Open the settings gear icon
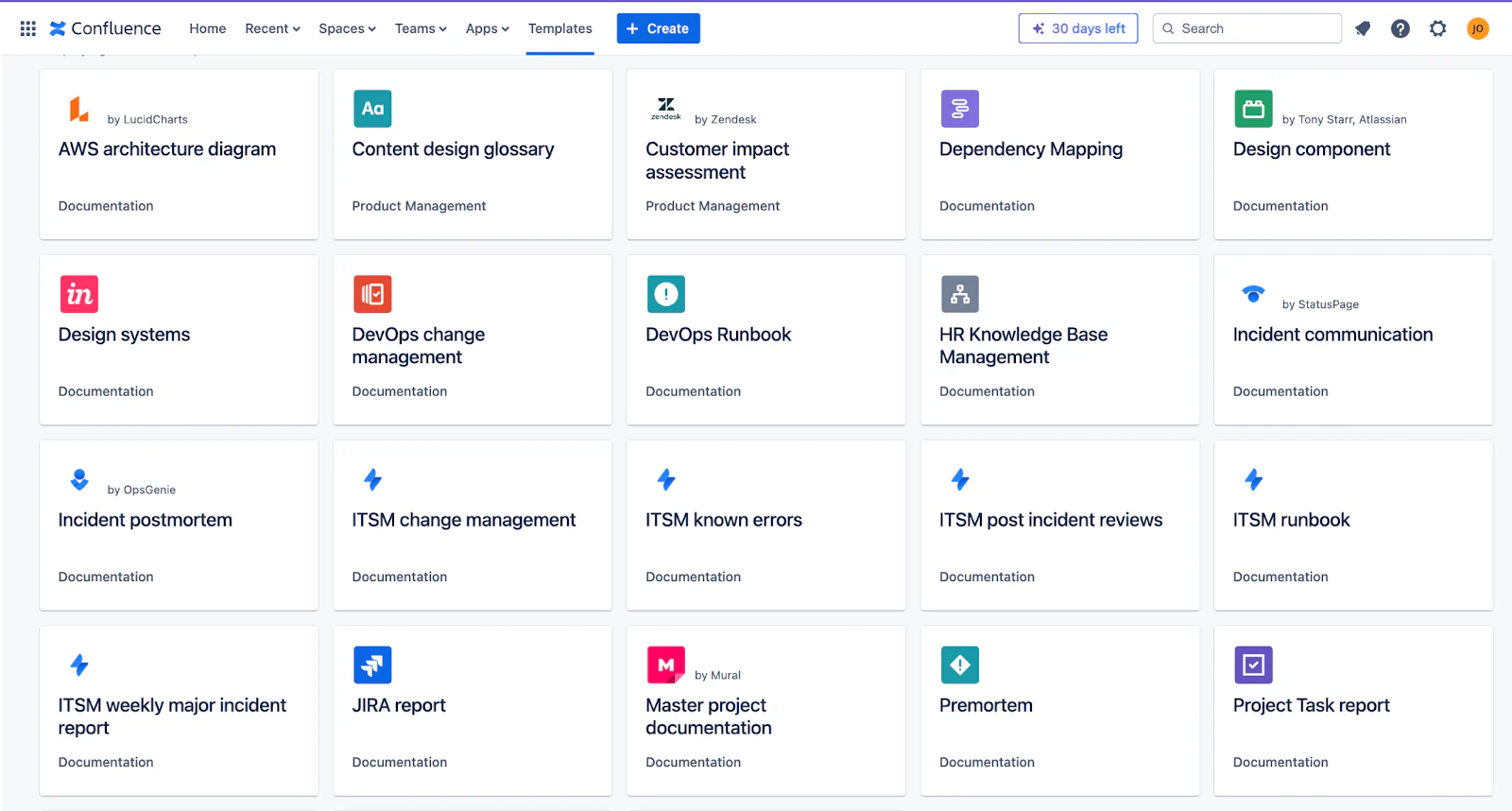The width and height of the screenshot is (1512, 811). point(1438,28)
